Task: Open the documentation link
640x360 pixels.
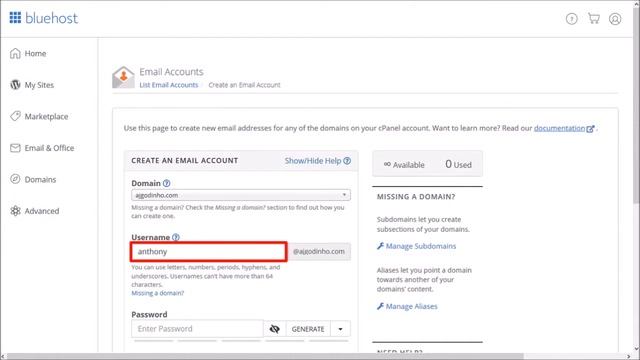Action: click(559, 128)
